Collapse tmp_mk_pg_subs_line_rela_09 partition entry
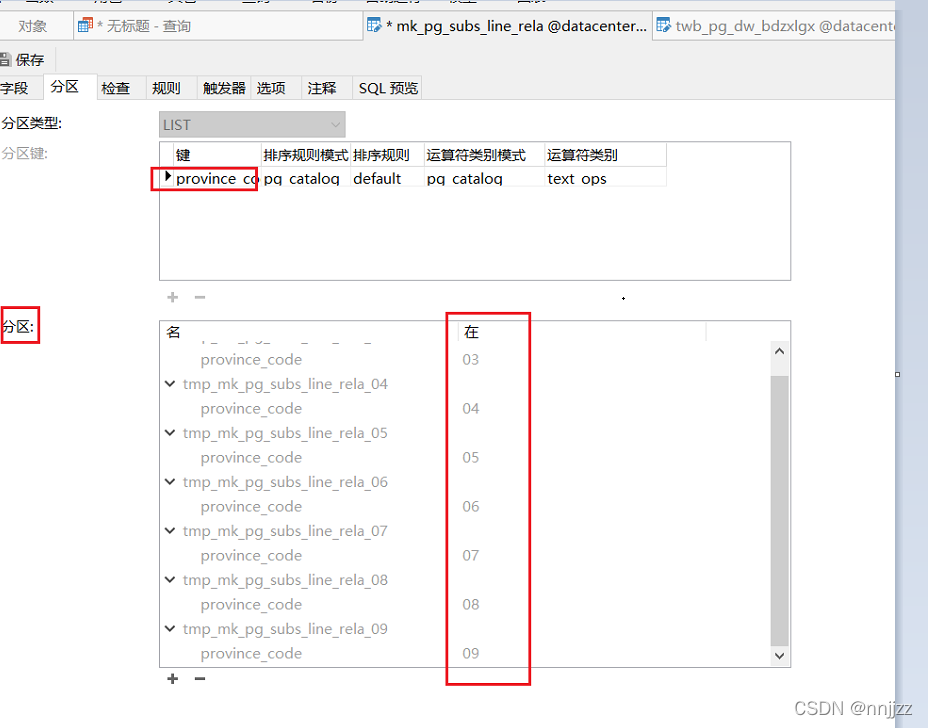 tap(170, 629)
